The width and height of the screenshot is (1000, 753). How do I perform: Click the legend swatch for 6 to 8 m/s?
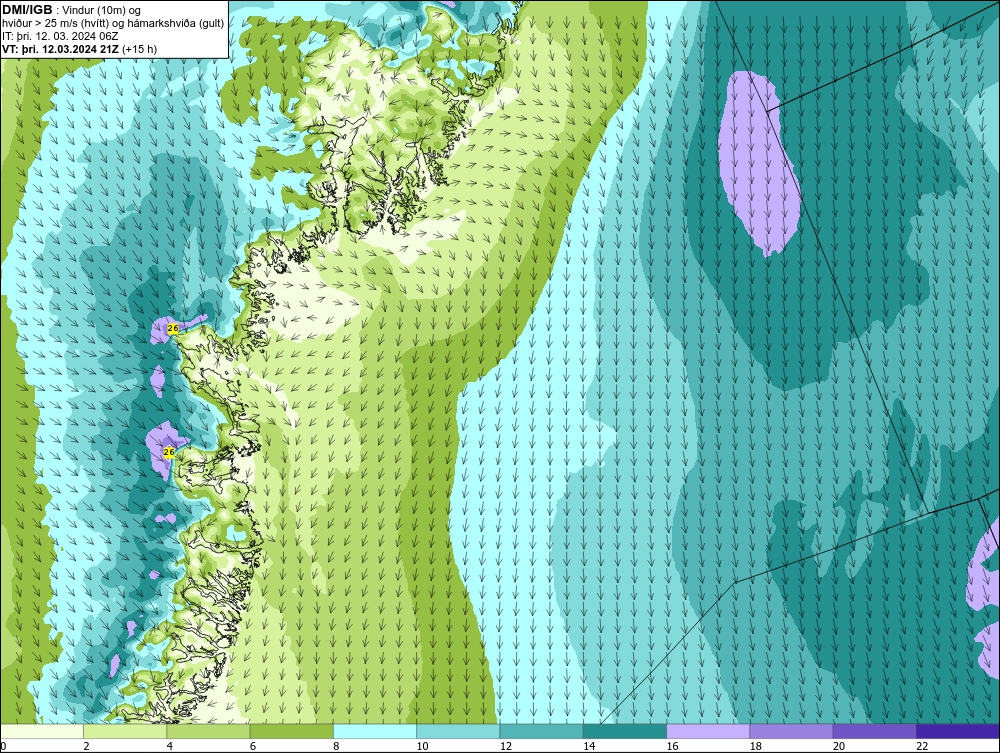pos(292,731)
